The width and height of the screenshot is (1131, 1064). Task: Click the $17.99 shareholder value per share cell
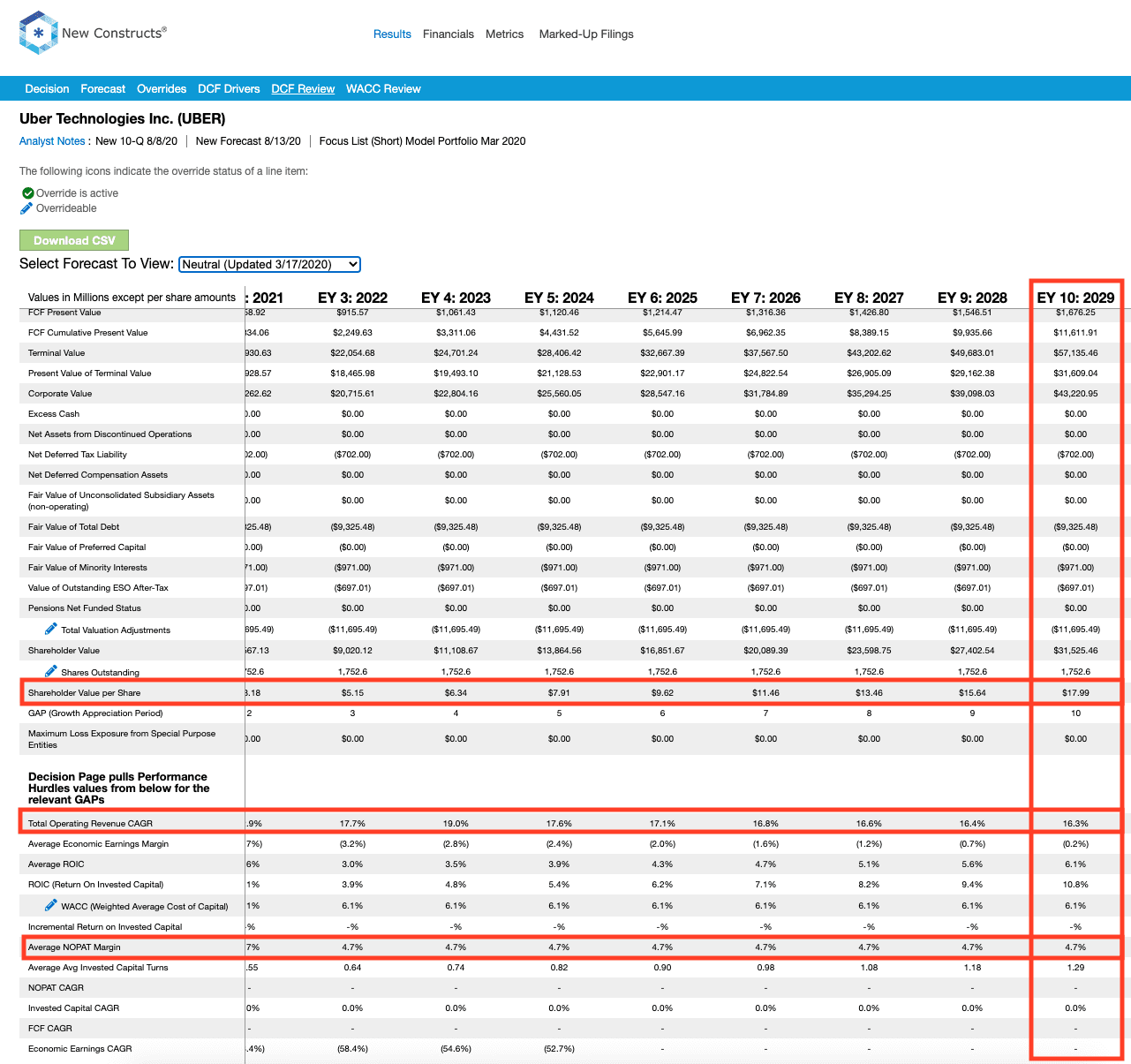pyautogui.click(x=1075, y=693)
